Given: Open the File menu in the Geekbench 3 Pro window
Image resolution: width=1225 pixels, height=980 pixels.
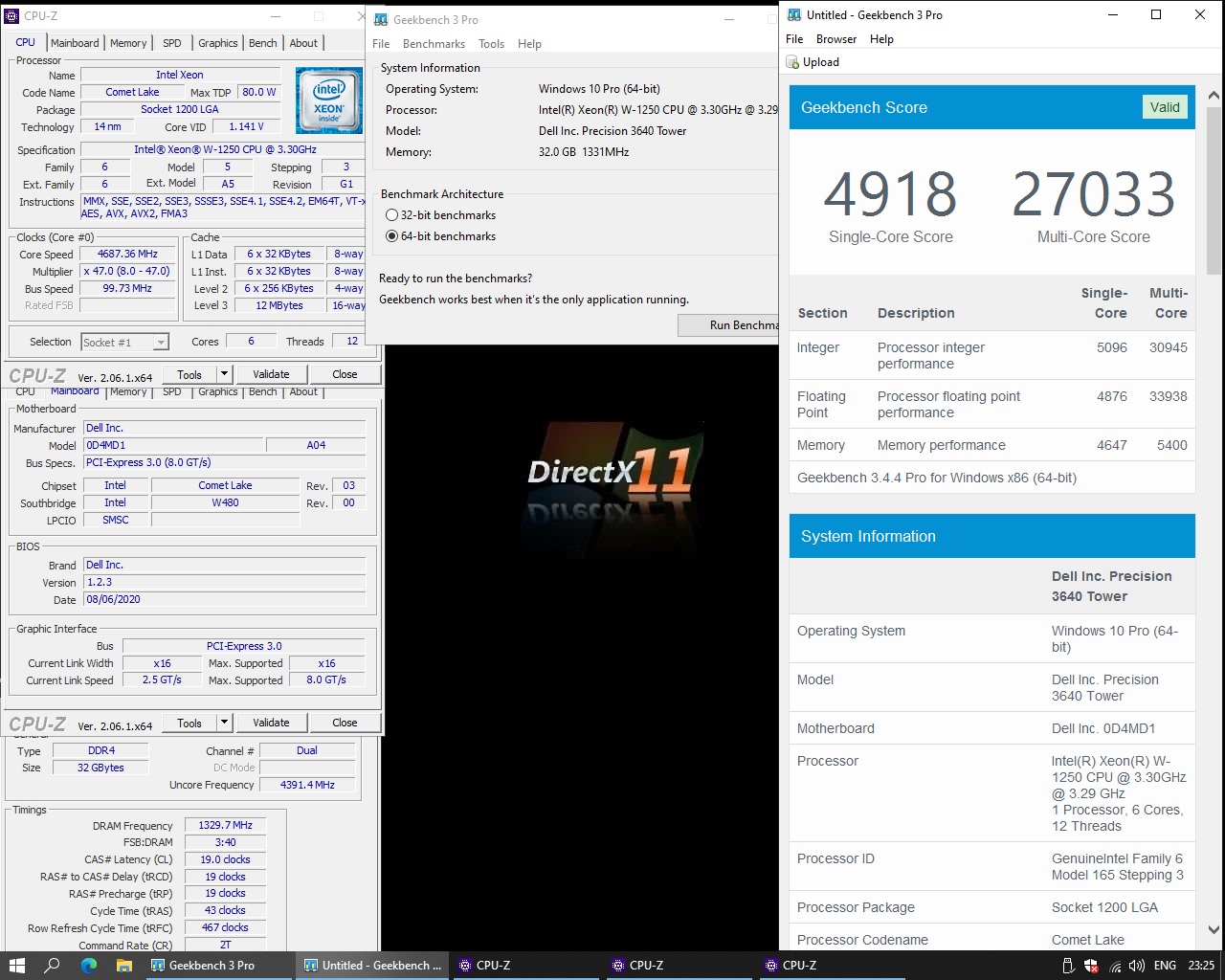Looking at the screenshot, I should [x=381, y=44].
